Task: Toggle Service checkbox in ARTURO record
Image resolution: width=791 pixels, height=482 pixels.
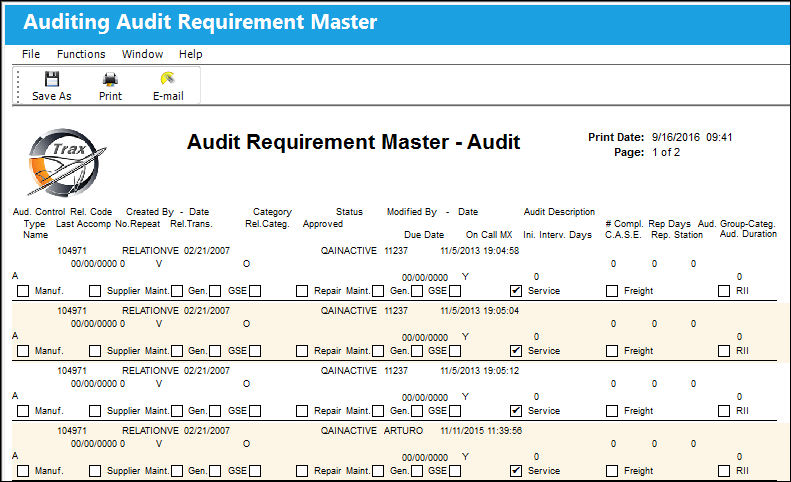Action: click(516, 471)
